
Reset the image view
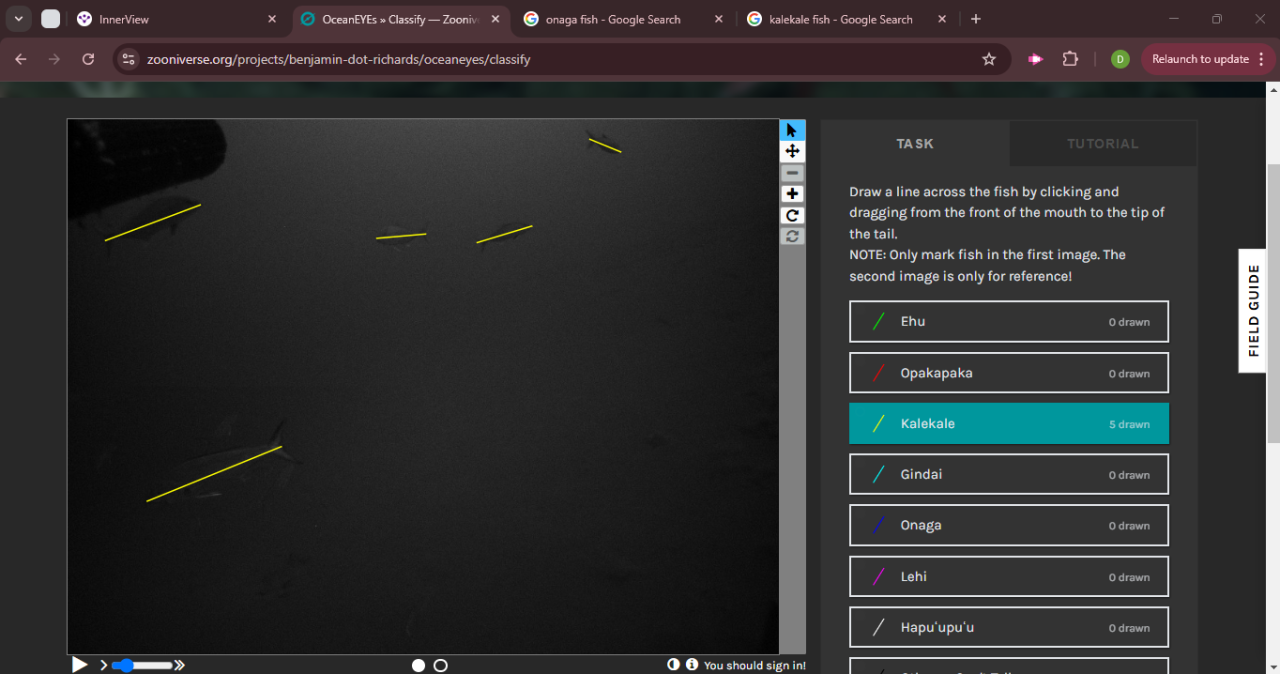pyautogui.click(x=792, y=236)
